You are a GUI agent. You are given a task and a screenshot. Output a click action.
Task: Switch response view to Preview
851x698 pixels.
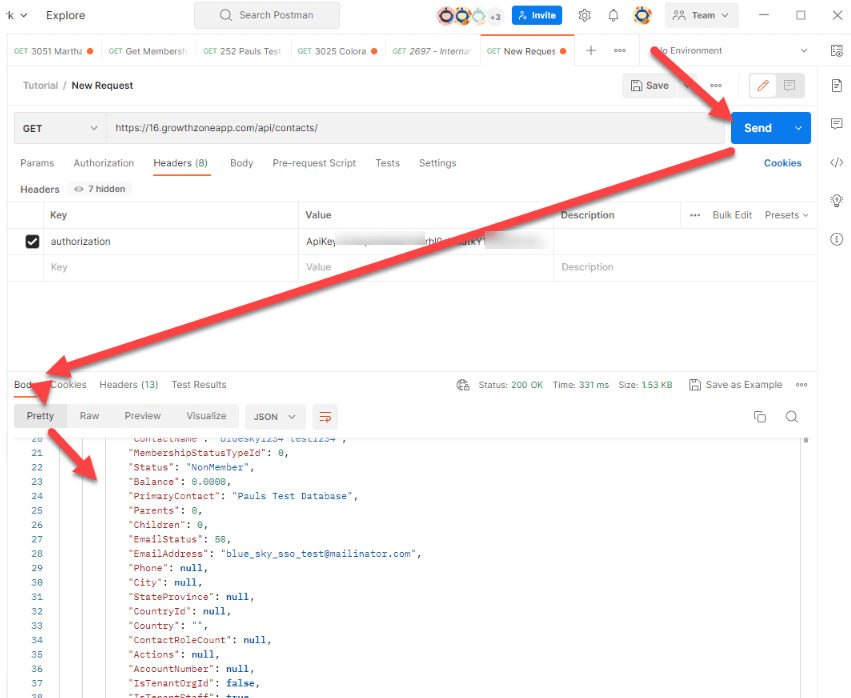coord(143,416)
